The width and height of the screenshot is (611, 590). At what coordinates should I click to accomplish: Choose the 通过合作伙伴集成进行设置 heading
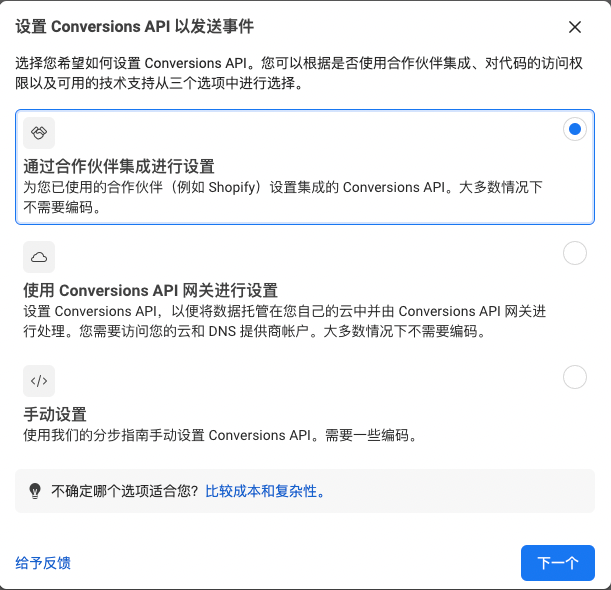119,166
